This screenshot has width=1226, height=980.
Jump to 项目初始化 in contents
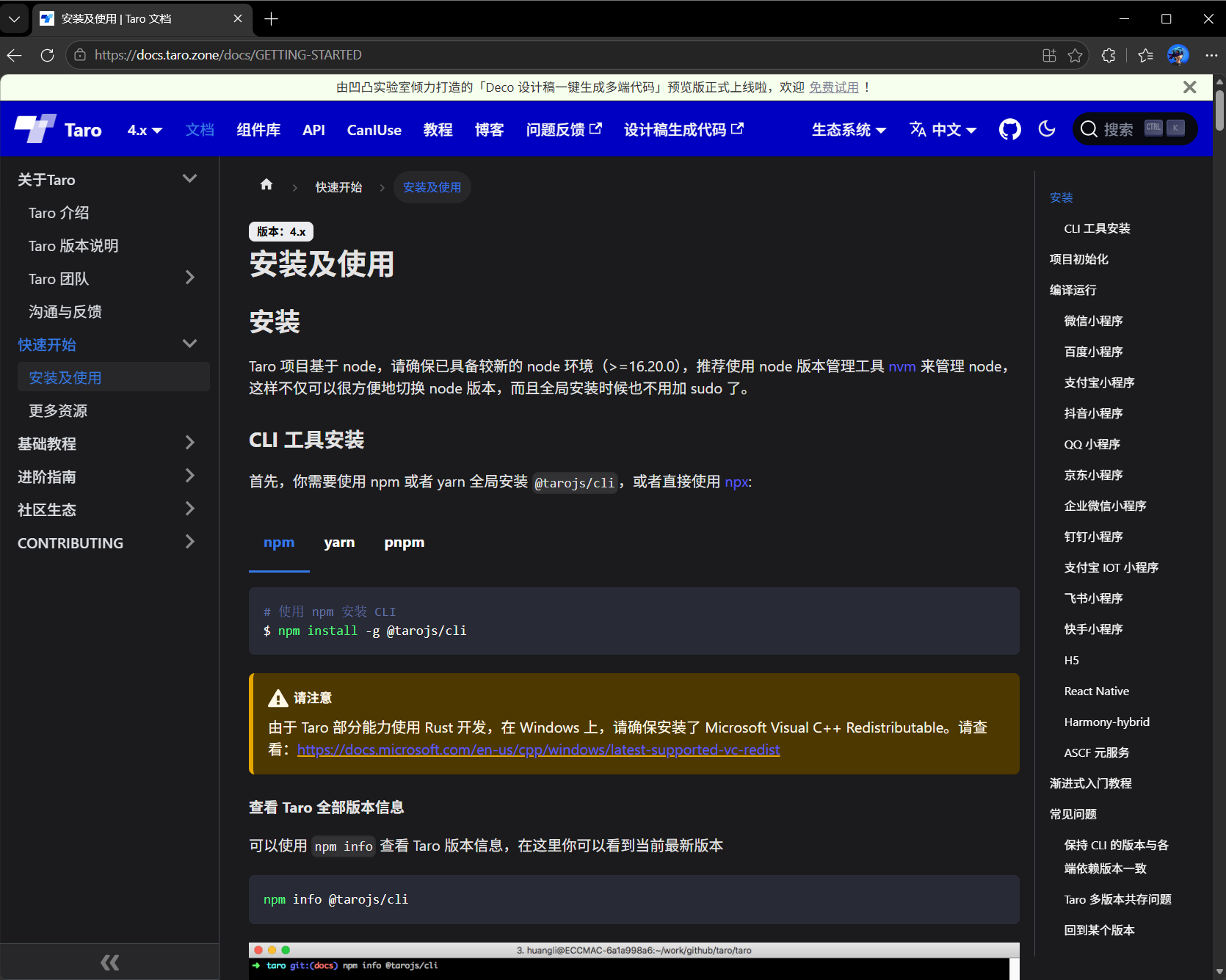tap(1078, 259)
